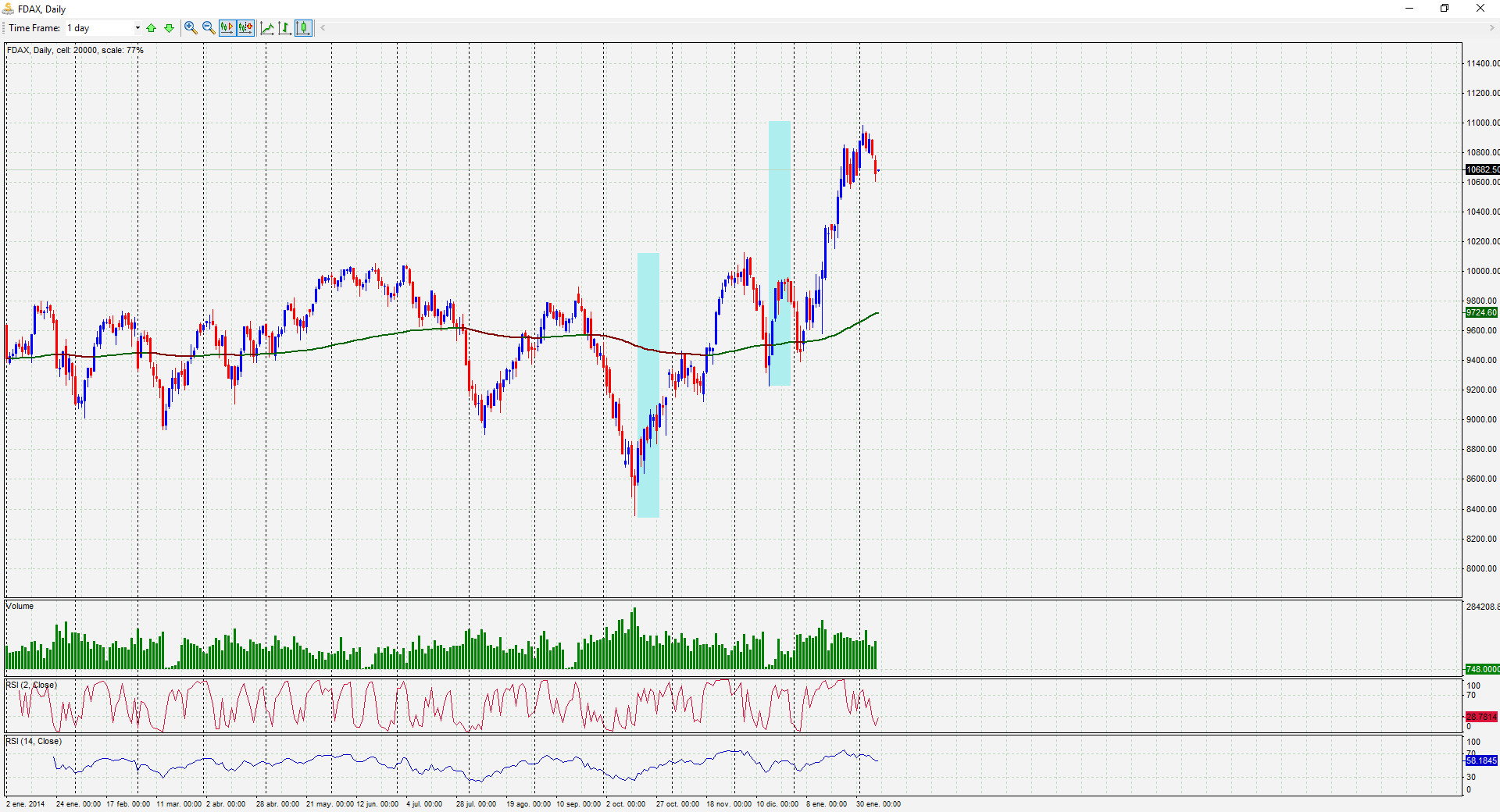Click the 10000.00 price axis label
The width and height of the screenshot is (1500, 812).
coord(1483,271)
